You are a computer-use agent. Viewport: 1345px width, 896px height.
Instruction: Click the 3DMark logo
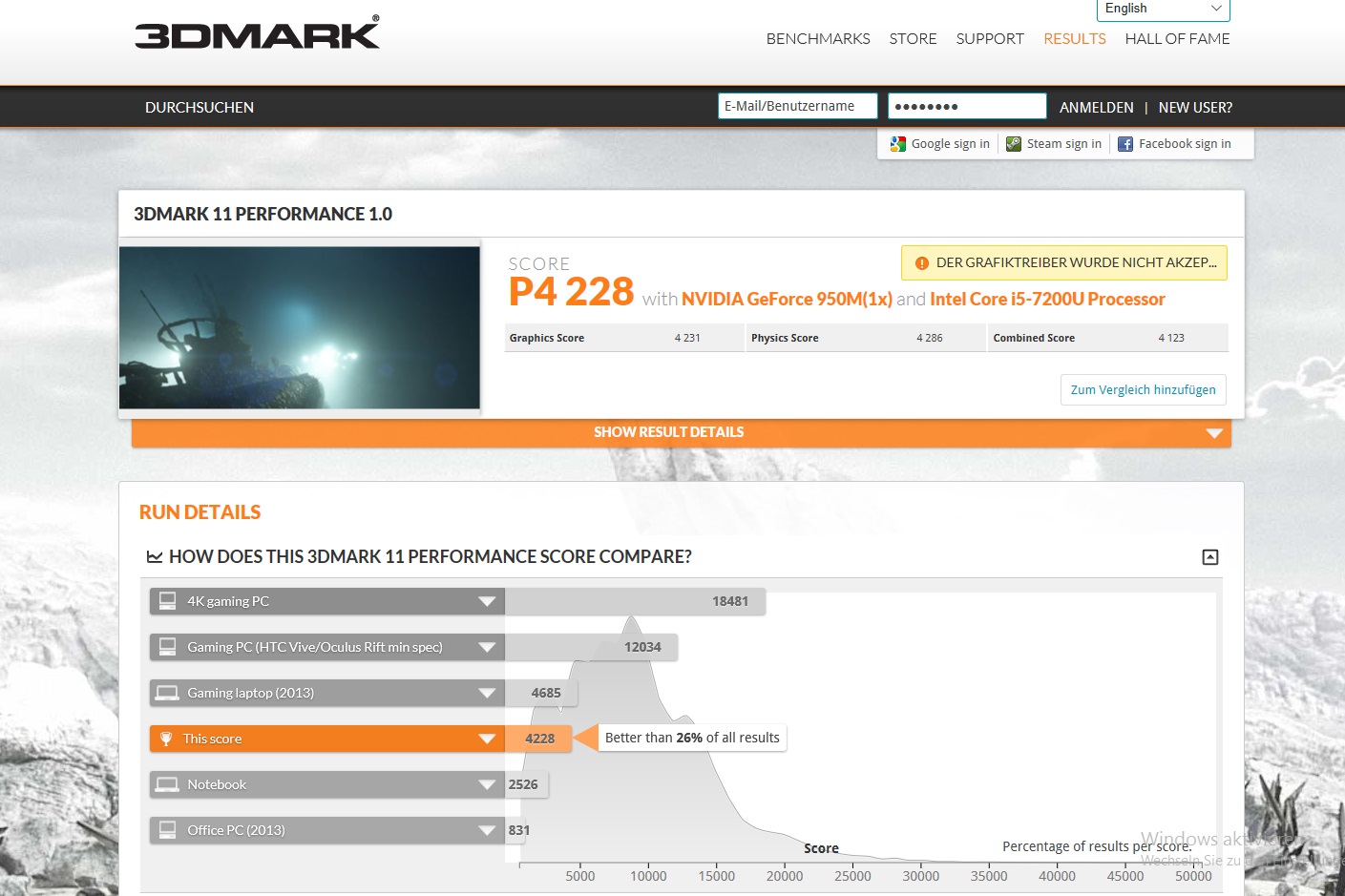click(258, 32)
